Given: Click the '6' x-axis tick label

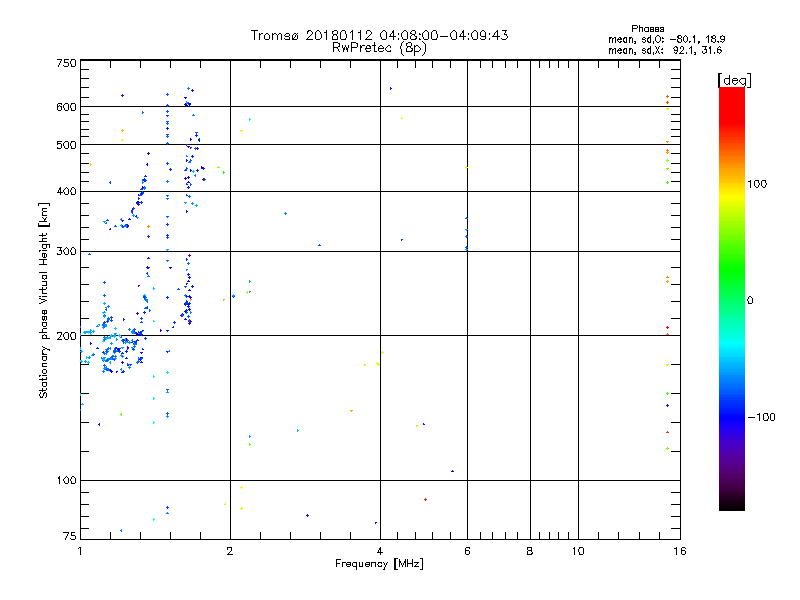Looking at the screenshot, I should tap(467, 551).
